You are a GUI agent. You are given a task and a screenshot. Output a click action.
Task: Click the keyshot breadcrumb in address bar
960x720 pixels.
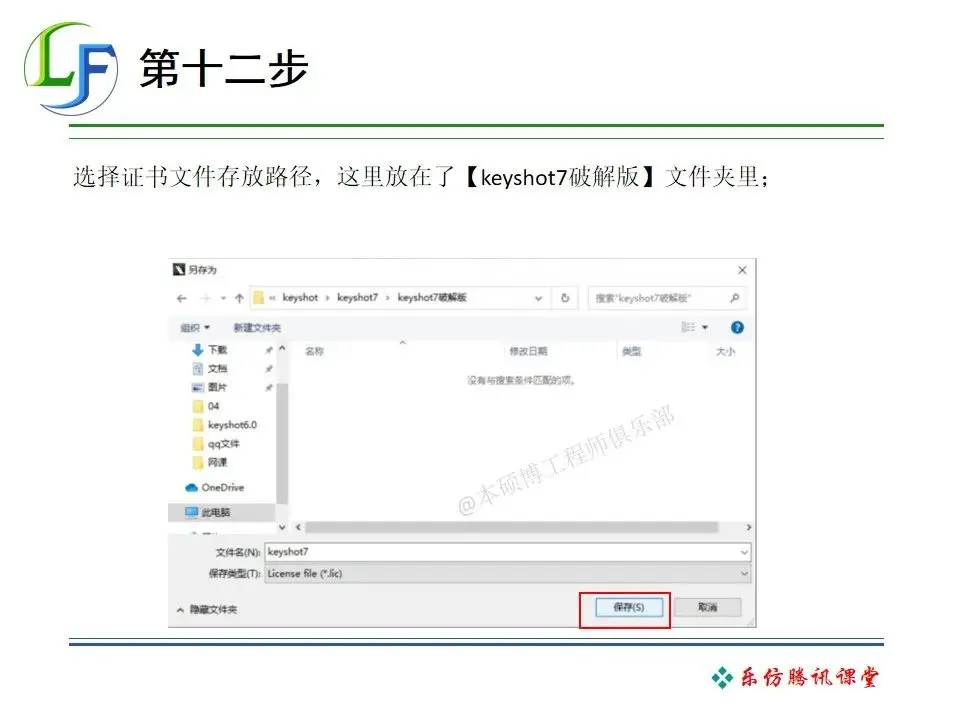(x=300, y=298)
